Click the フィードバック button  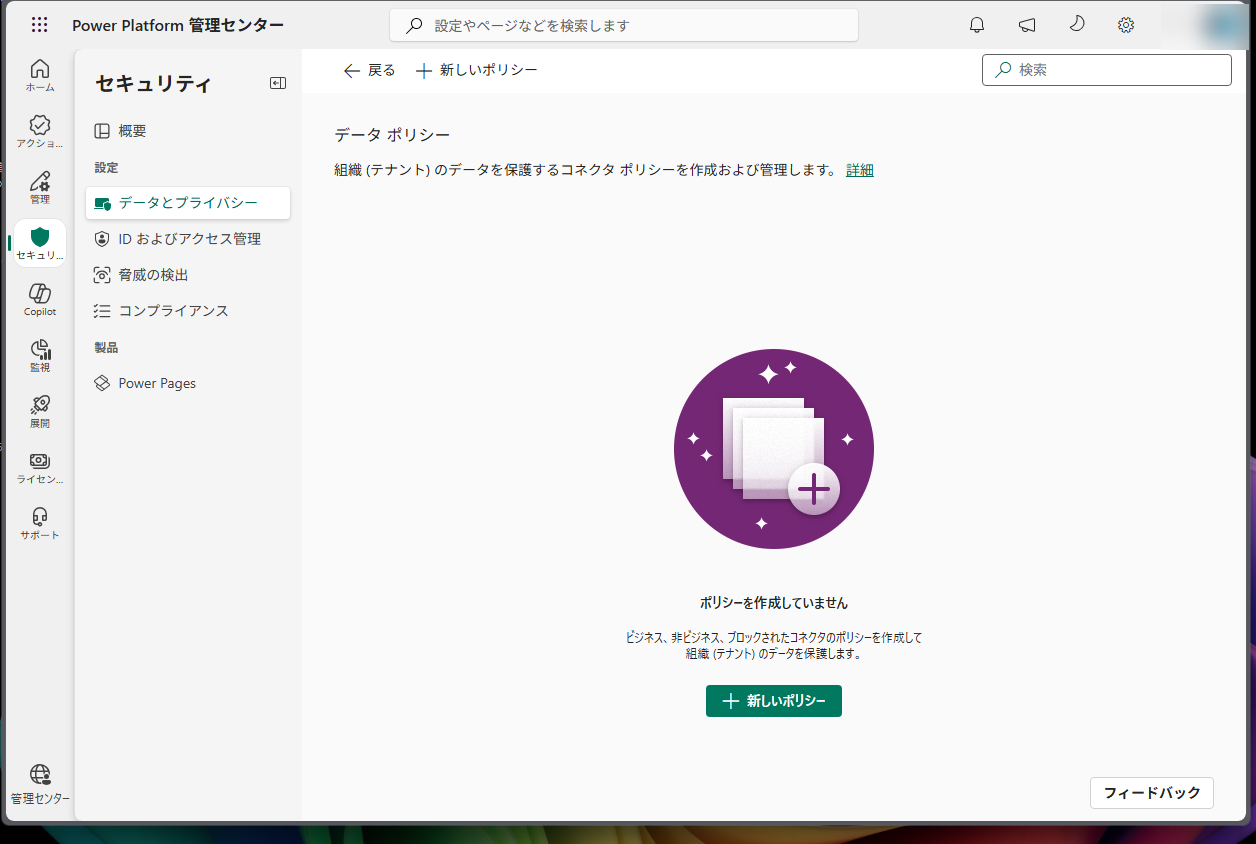[x=1152, y=793]
